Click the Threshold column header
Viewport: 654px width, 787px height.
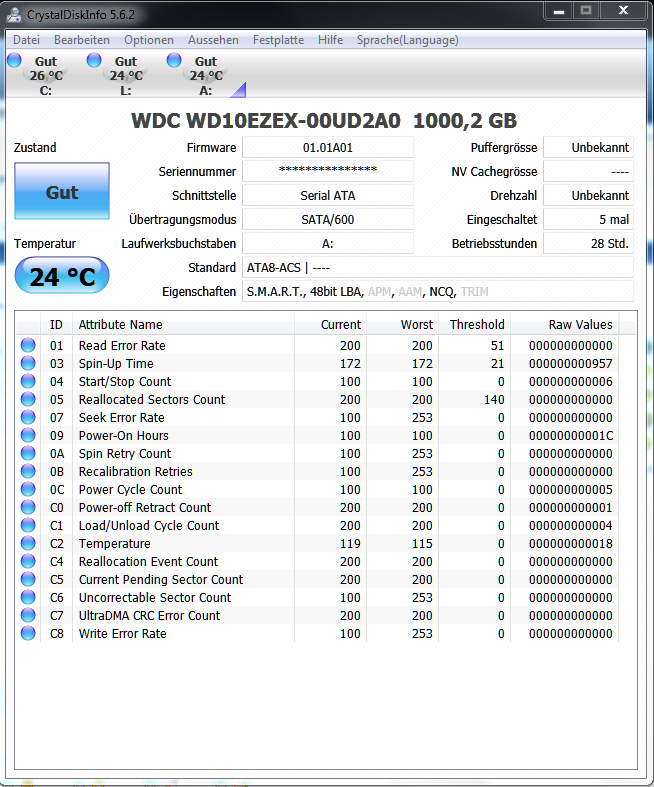475,325
